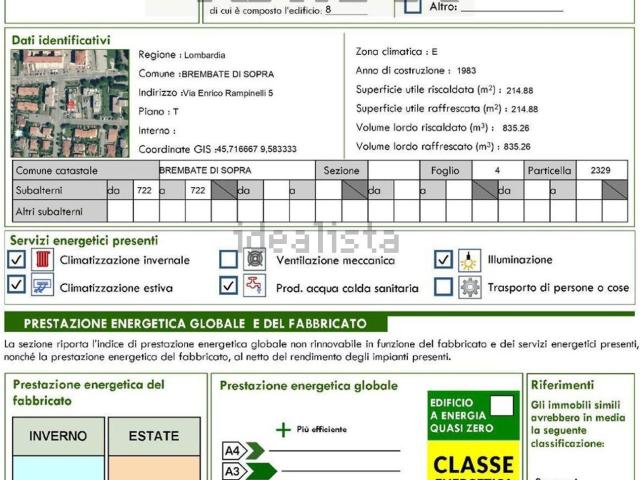Click the address Via Enrico Rampinelli 5

(228, 93)
